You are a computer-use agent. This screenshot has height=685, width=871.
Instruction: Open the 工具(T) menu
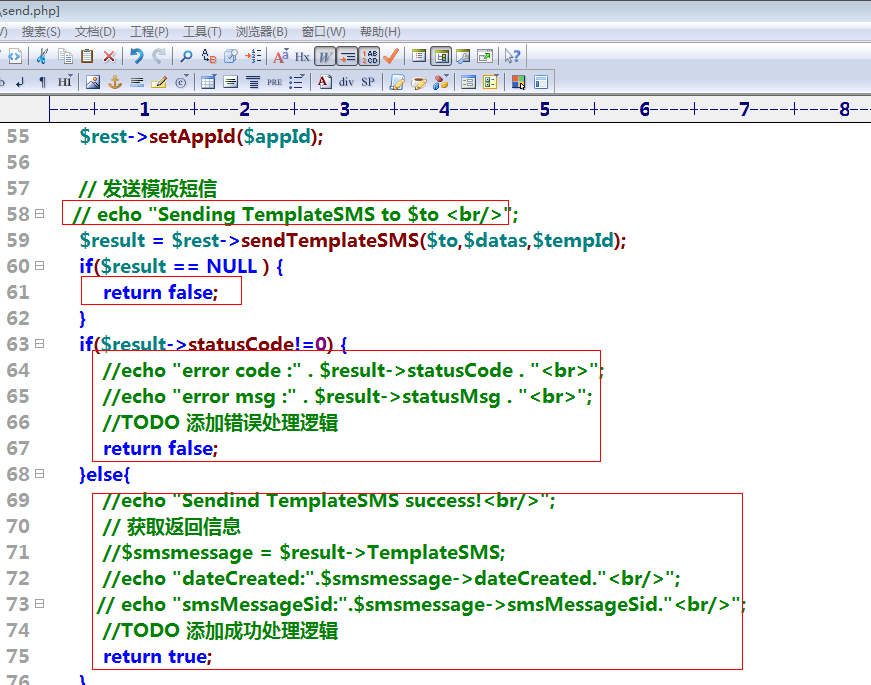tap(202, 32)
